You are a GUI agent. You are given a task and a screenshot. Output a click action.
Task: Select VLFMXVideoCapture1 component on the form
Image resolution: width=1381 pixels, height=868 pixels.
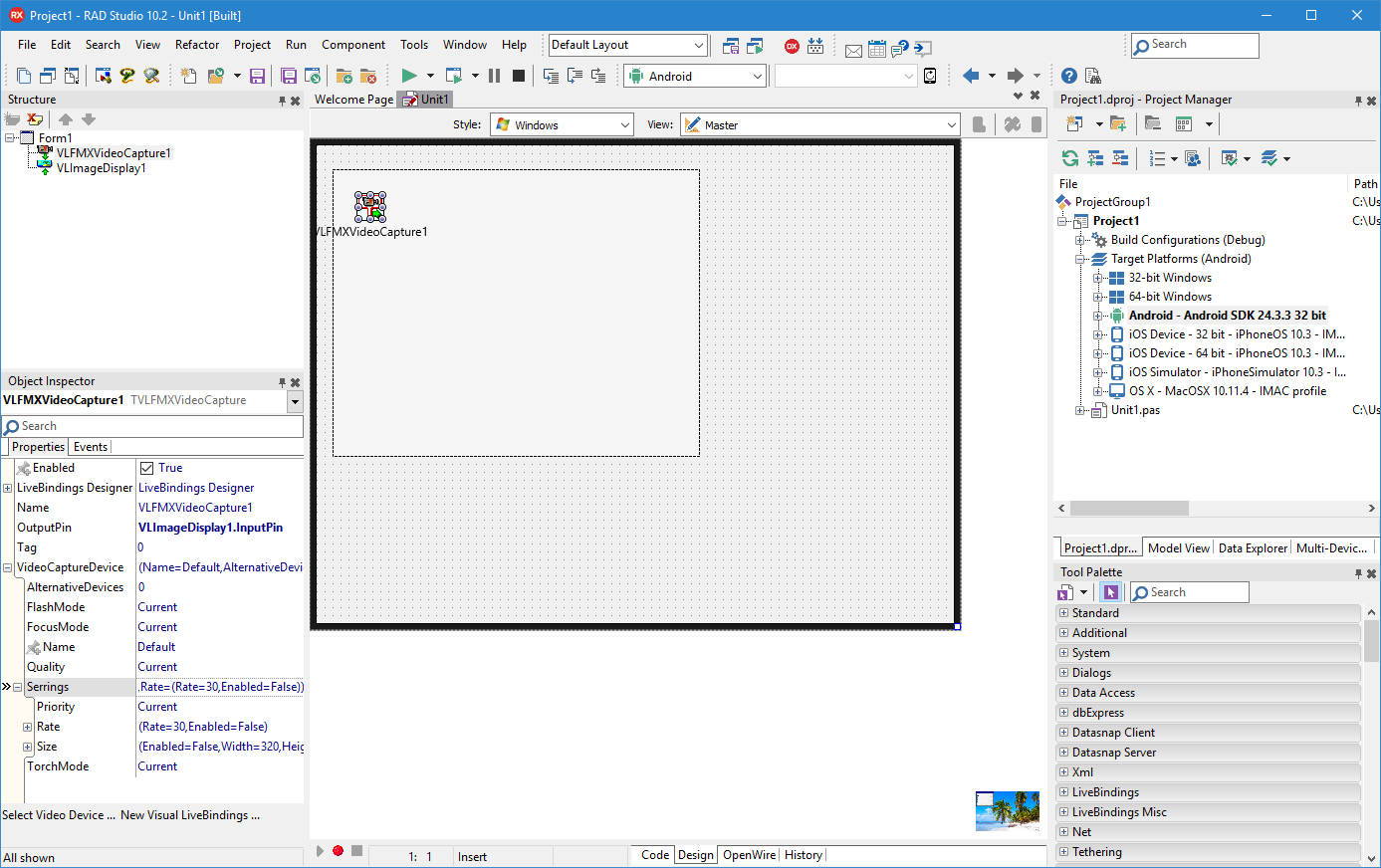[x=370, y=206]
